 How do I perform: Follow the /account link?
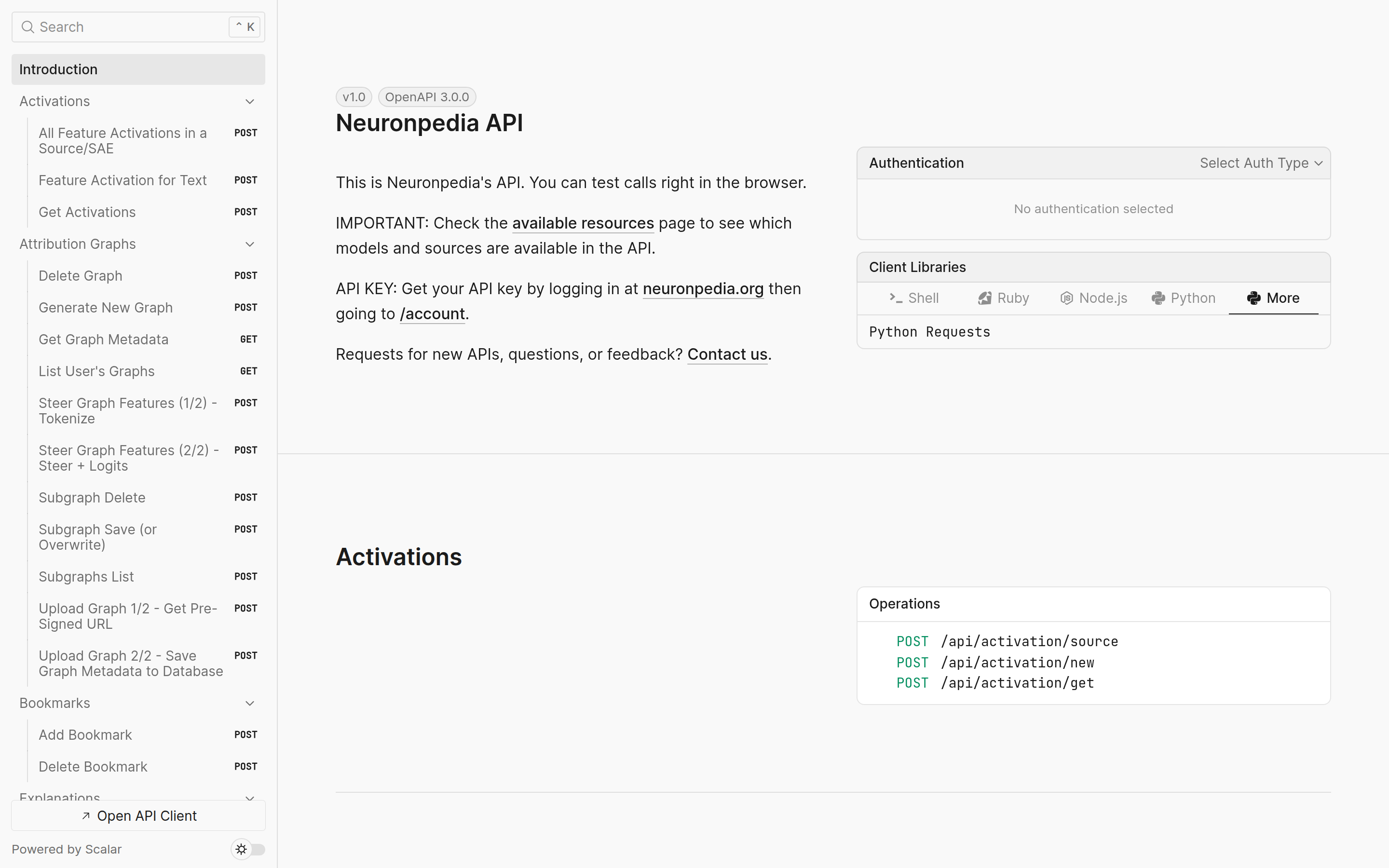(432, 314)
